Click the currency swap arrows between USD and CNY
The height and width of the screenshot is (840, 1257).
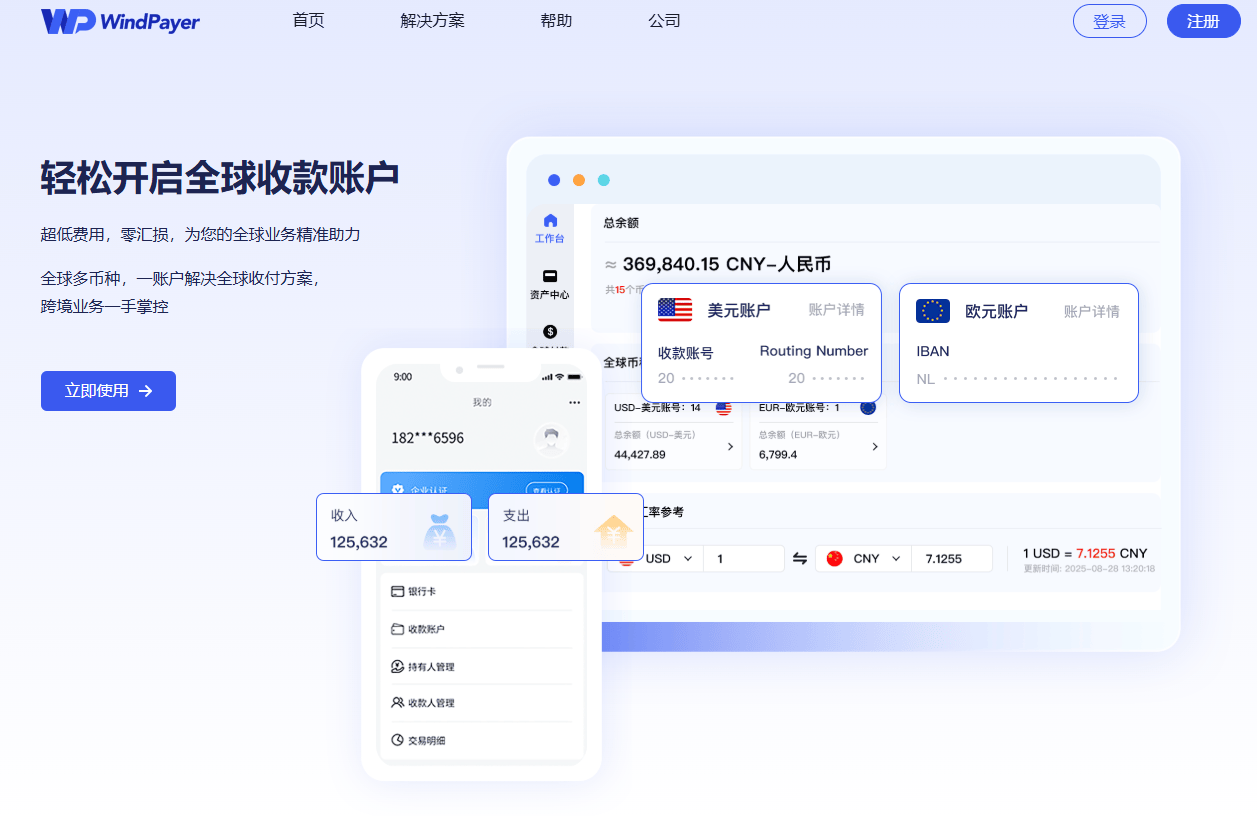coord(799,558)
